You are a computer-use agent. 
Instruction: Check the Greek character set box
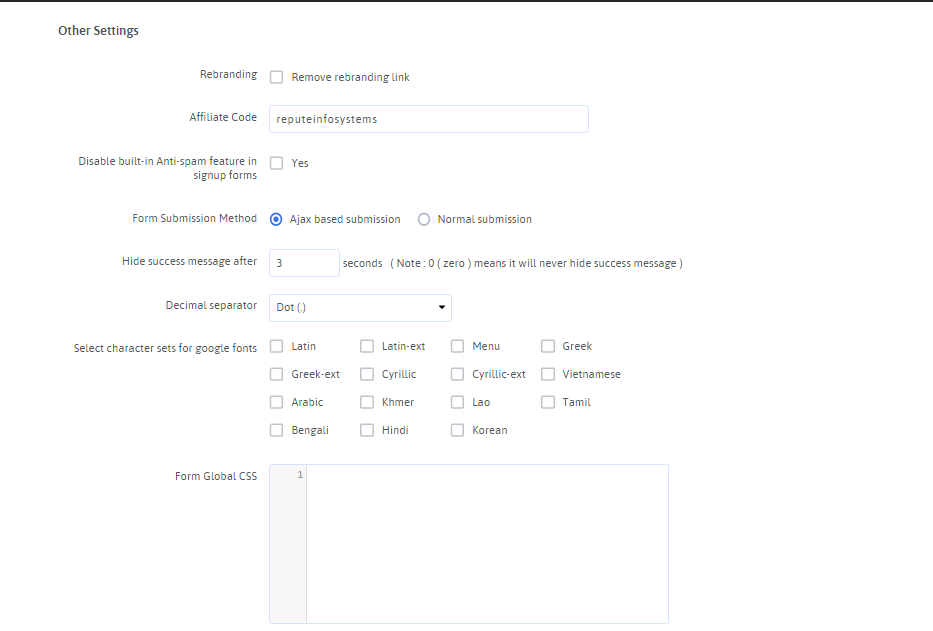click(548, 346)
